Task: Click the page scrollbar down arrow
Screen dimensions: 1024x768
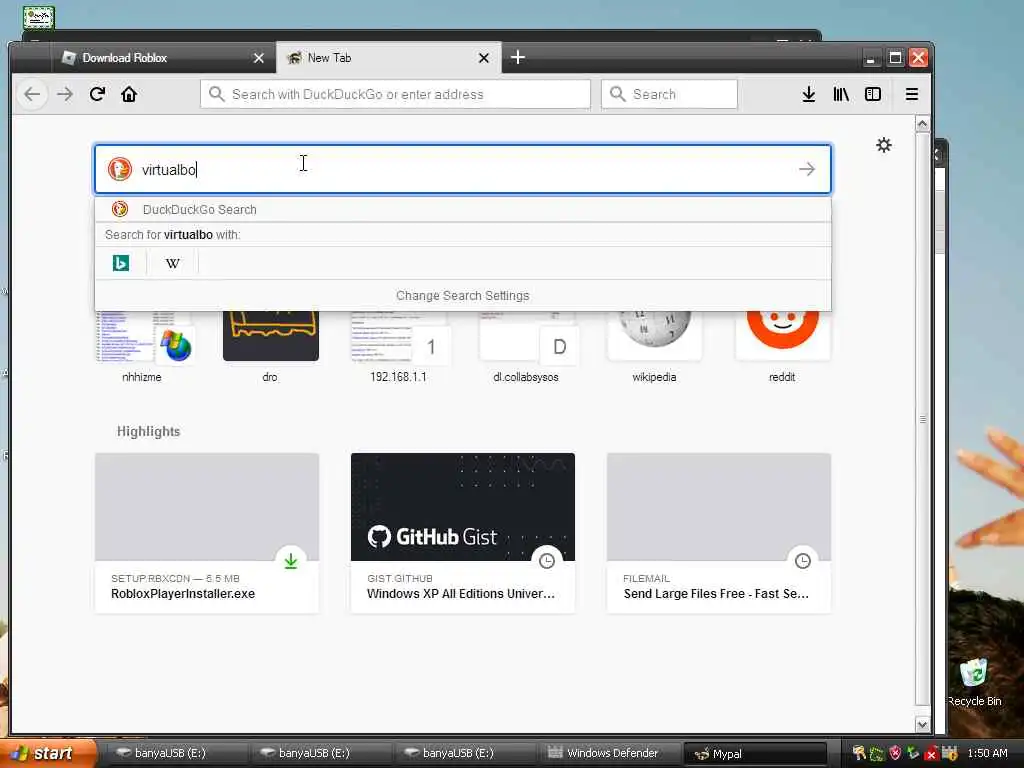Action: pyautogui.click(x=922, y=724)
